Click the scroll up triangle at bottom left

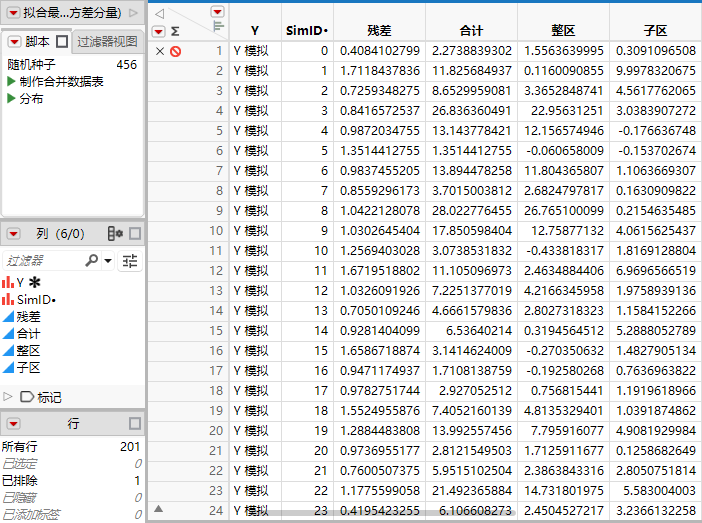click(x=158, y=509)
